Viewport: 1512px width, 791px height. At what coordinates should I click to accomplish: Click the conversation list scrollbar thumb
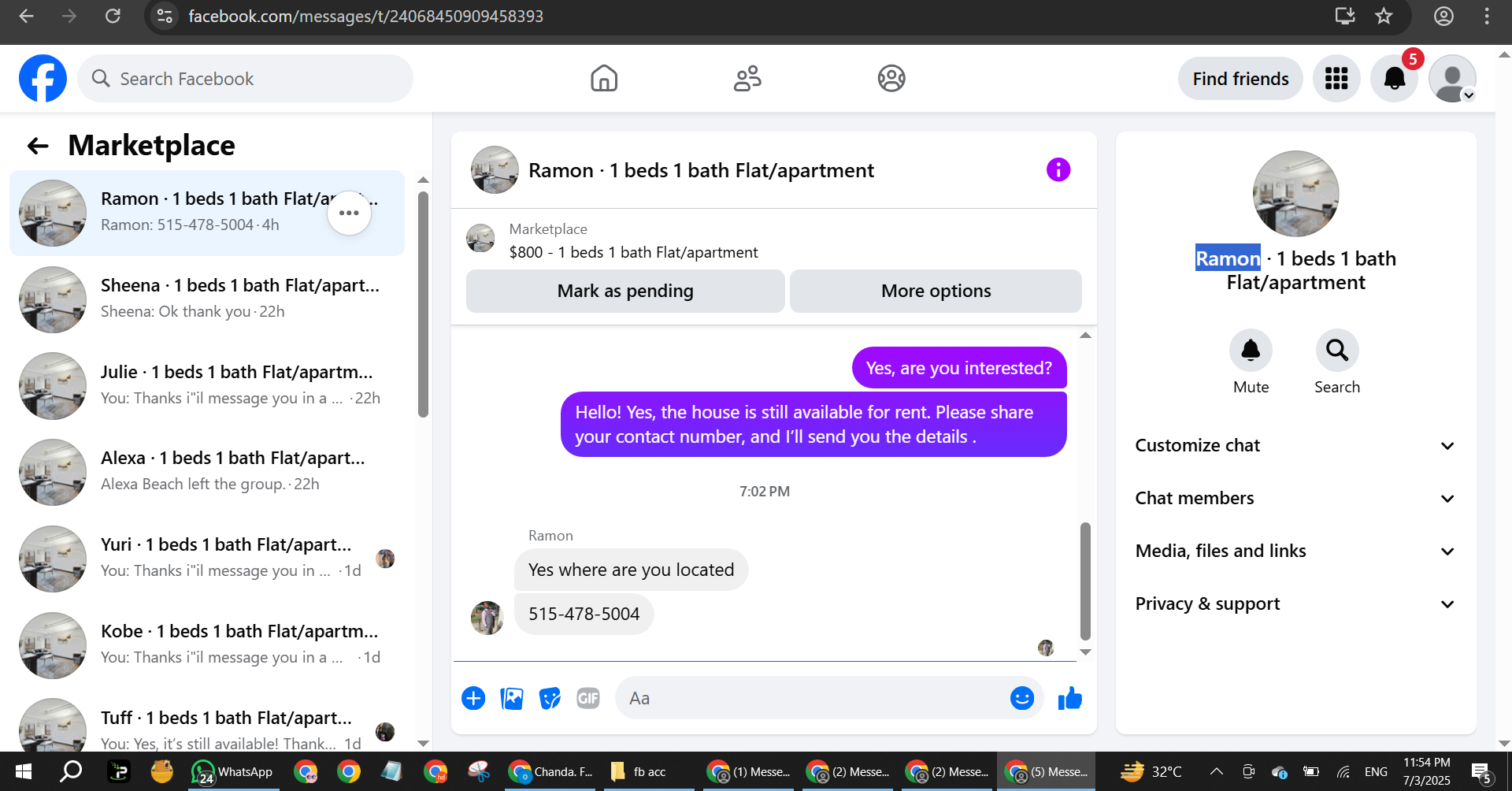(x=423, y=305)
